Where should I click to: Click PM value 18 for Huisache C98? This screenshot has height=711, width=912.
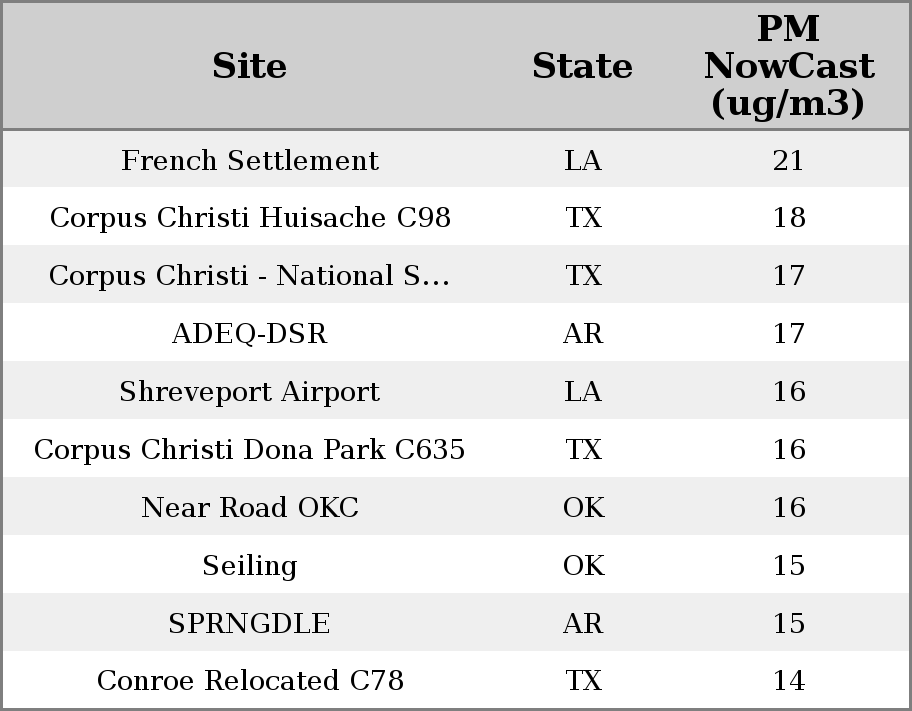point(788,218)
